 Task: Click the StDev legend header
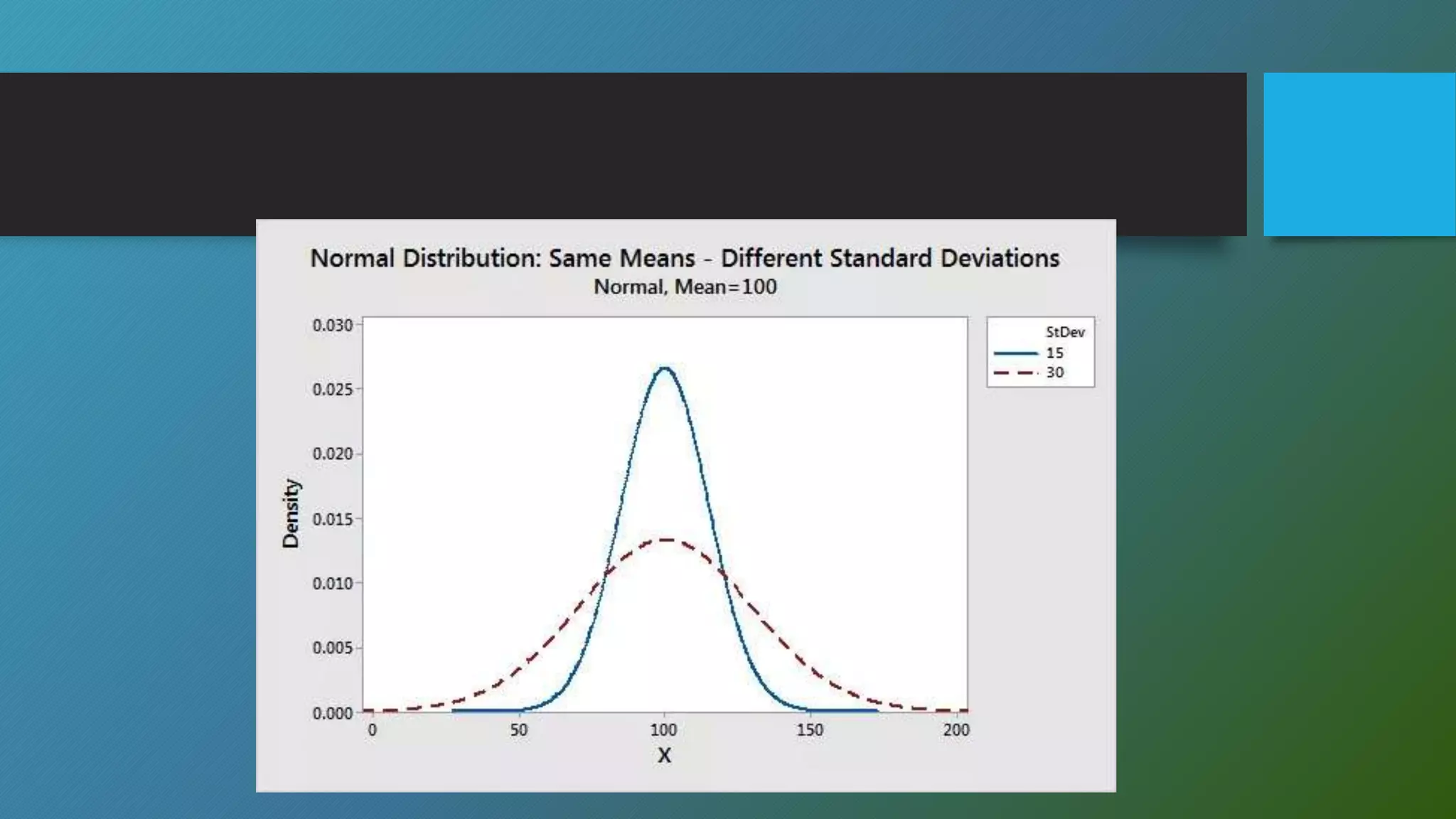point(1064,332)
